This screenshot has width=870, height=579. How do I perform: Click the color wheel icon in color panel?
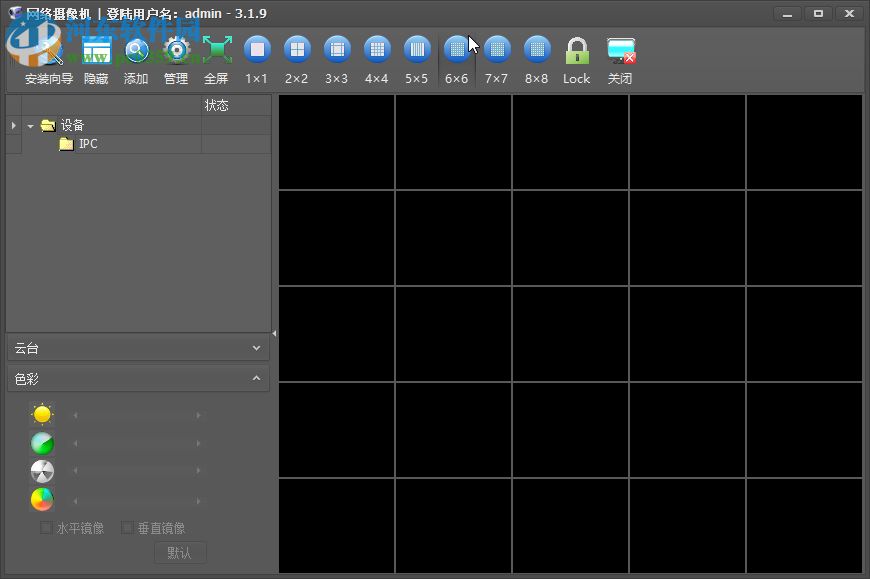click(41, 499)
